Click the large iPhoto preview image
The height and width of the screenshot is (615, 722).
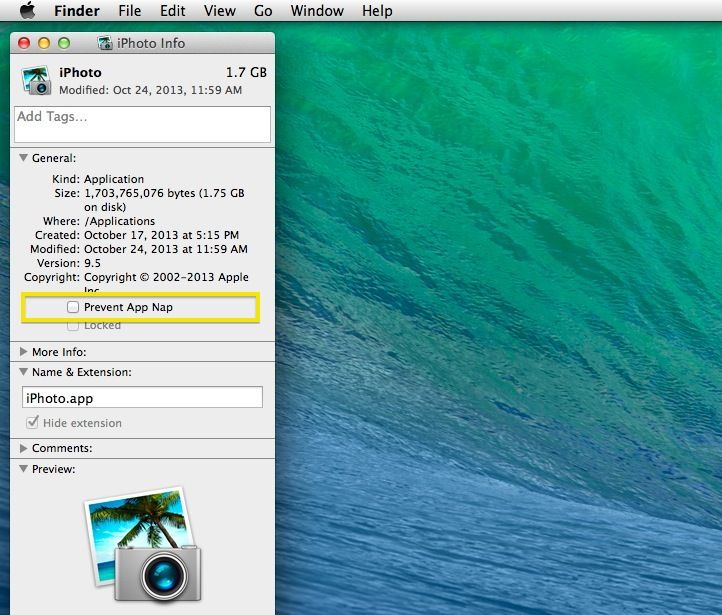143,544
